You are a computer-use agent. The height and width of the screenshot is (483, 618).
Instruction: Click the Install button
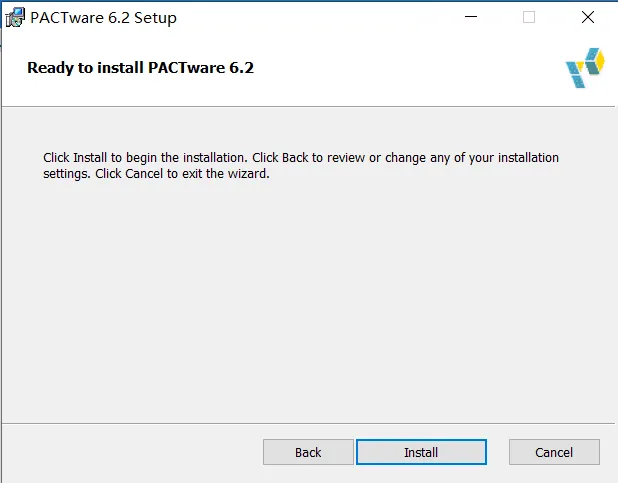[x=421, y=452]
